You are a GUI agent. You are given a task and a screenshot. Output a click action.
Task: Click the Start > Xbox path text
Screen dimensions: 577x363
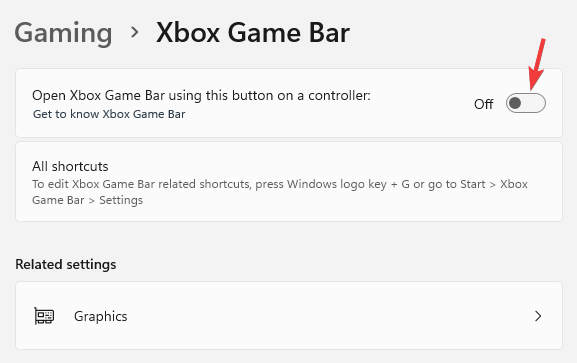[x=491, y=184]
